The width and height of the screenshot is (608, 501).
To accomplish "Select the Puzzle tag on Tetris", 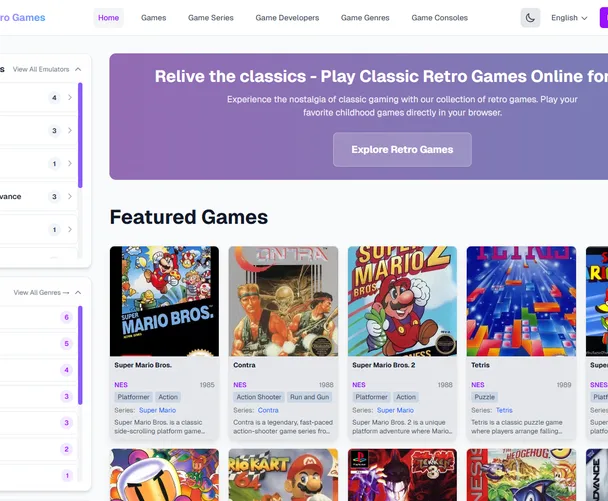I will [x=485, y=397].
